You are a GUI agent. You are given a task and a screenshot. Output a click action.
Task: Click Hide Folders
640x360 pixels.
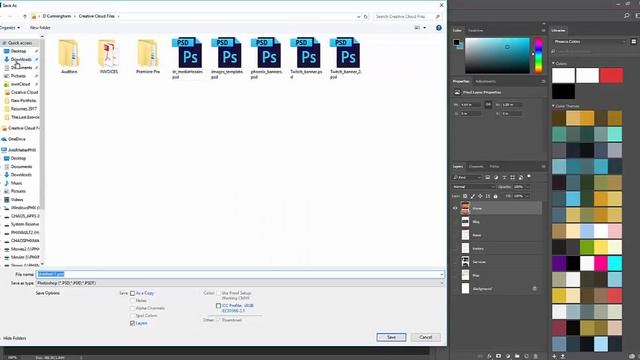(15, 338)
